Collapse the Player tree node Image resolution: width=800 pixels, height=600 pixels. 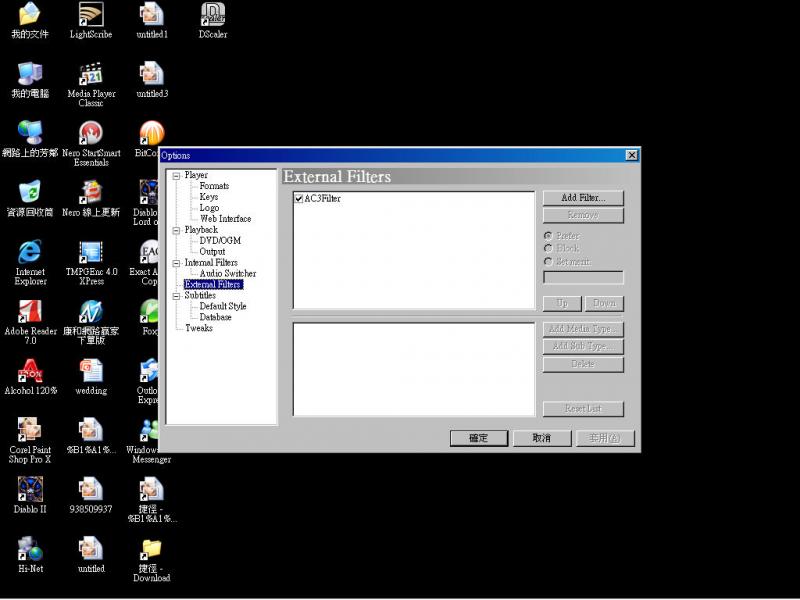177,176
